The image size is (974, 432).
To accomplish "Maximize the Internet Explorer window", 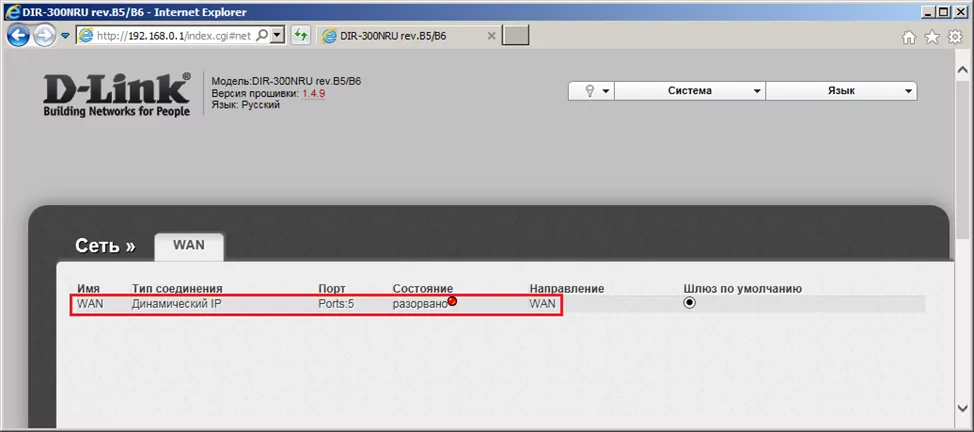I will pyautogui.click(x=944, y=11).
